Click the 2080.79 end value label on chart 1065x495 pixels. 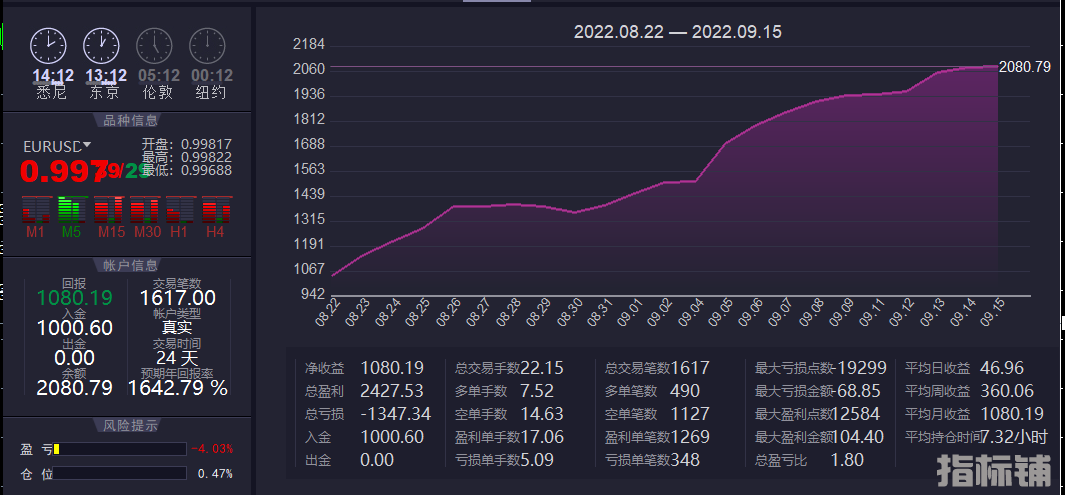tap(1025, 67)
